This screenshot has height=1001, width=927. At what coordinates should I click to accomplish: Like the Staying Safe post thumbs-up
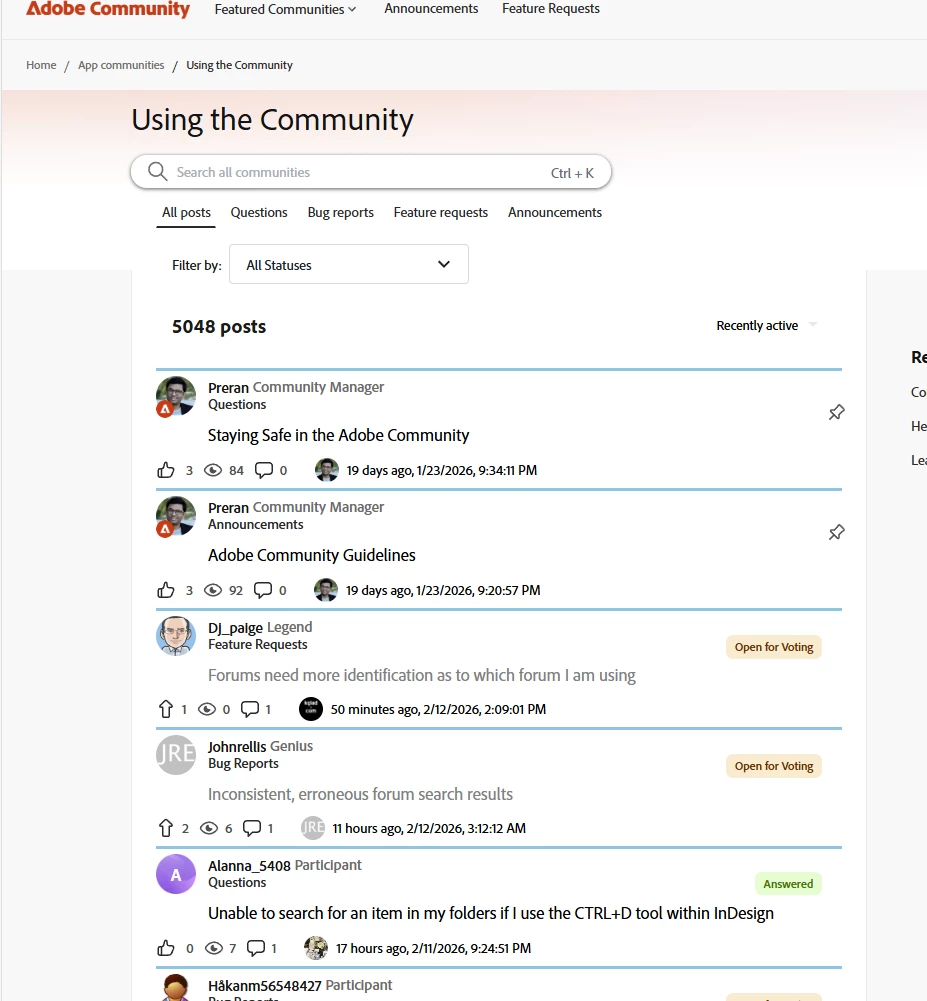point(166,470)
